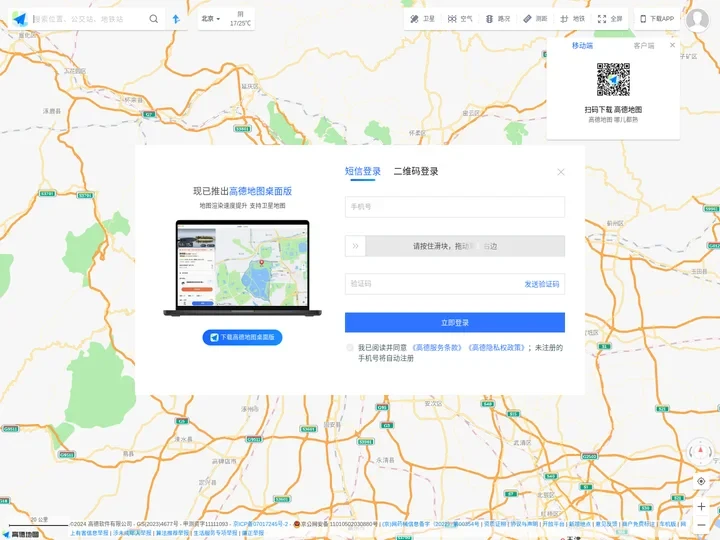Open the 廉正举报 footer link

pos(253,533)
